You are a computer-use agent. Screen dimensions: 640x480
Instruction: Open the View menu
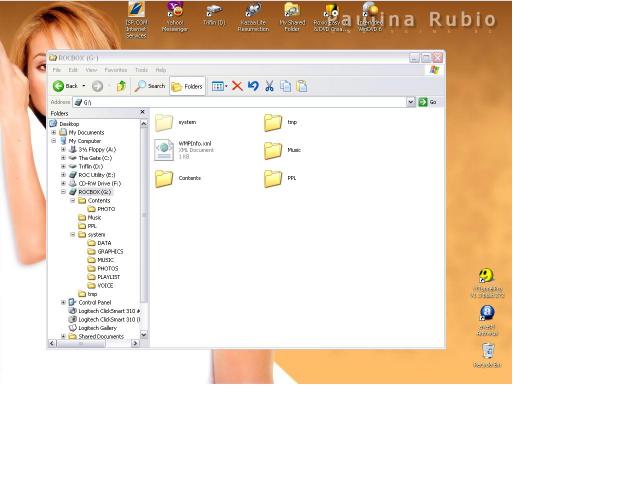tap(91, 70)
